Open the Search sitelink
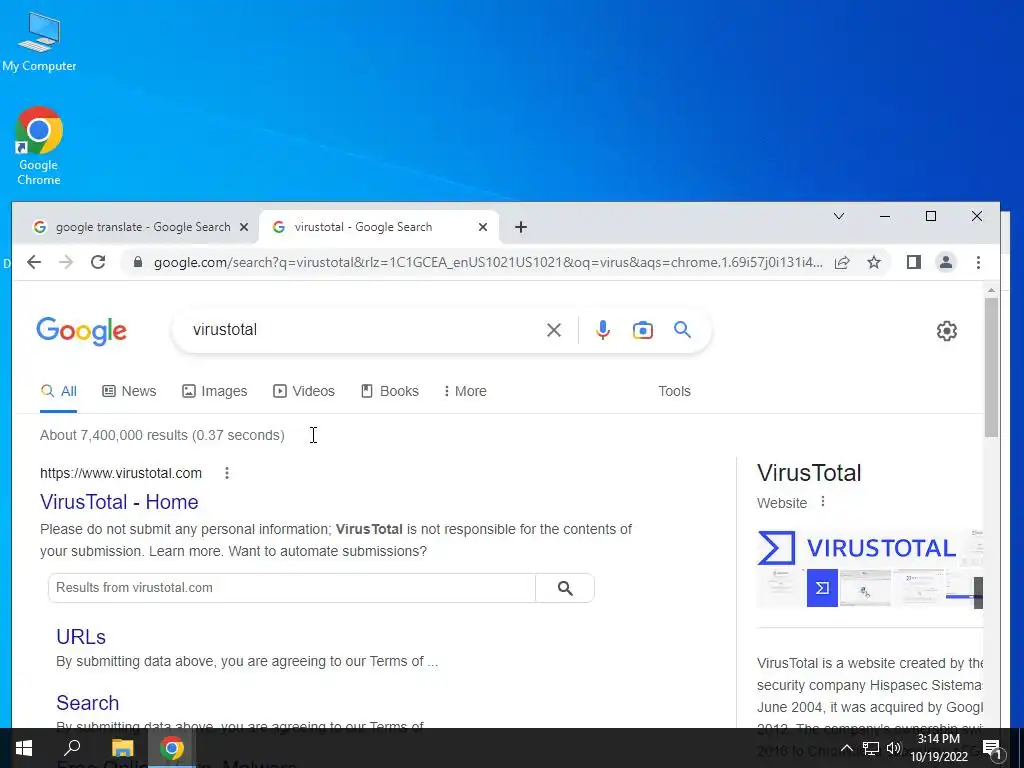The image size is (1024, 768). coord(88,703)
